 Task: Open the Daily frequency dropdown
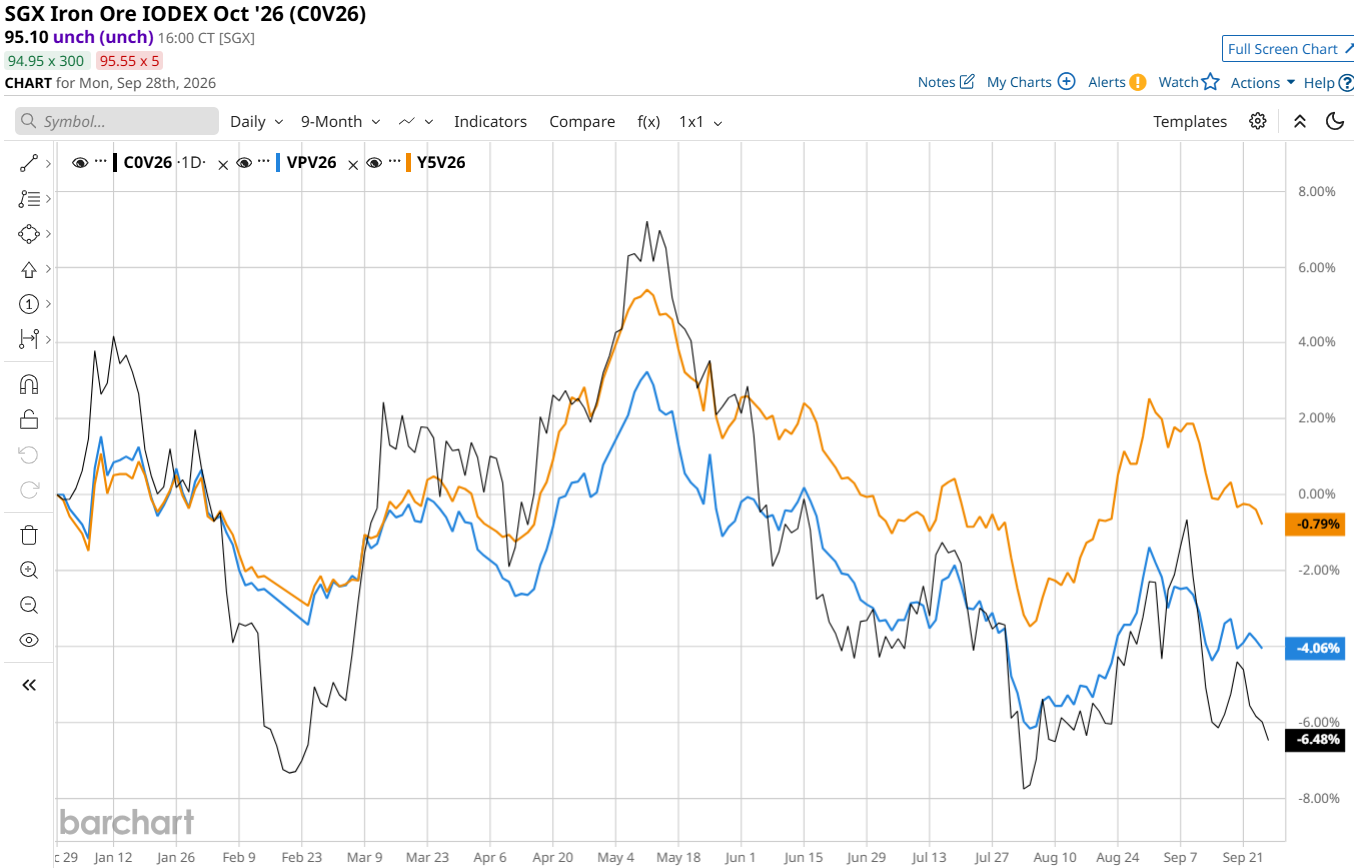coord(257,121)
